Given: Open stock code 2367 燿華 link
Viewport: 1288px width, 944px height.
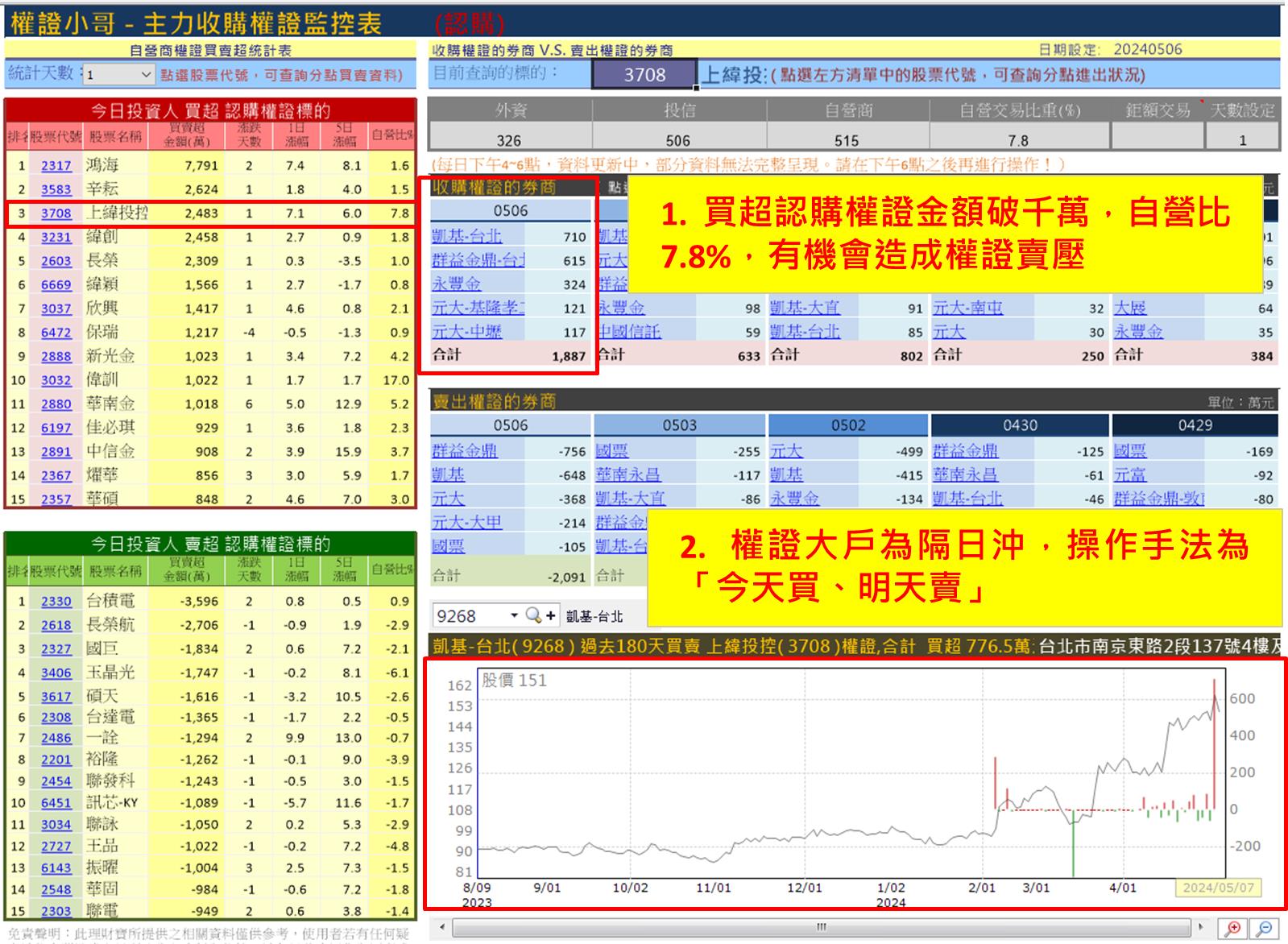Looking at the screenshot, I should 56,475.
